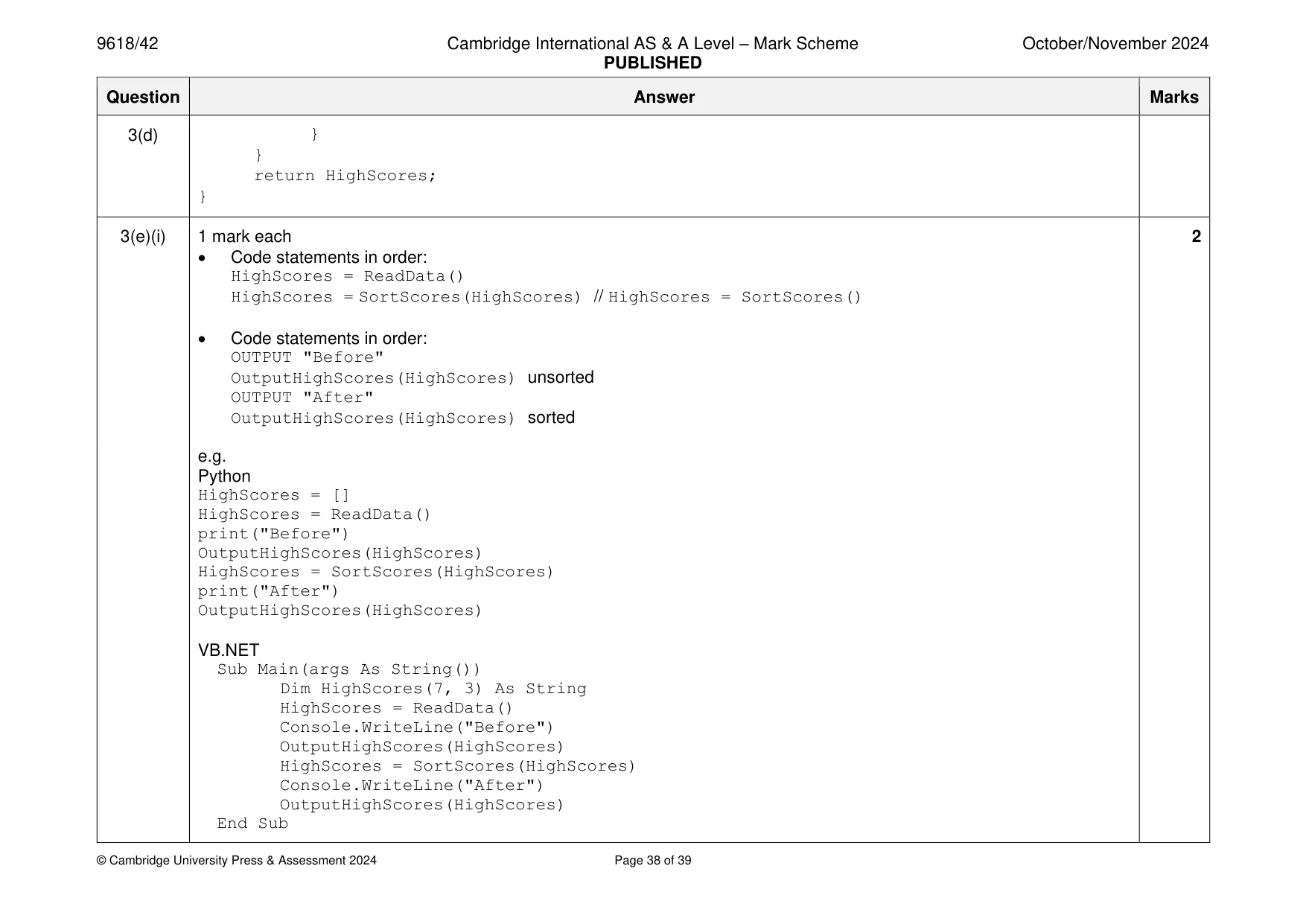Click 'OUTPUT "Before"' pseudocode line

click(x=307, y=357)
